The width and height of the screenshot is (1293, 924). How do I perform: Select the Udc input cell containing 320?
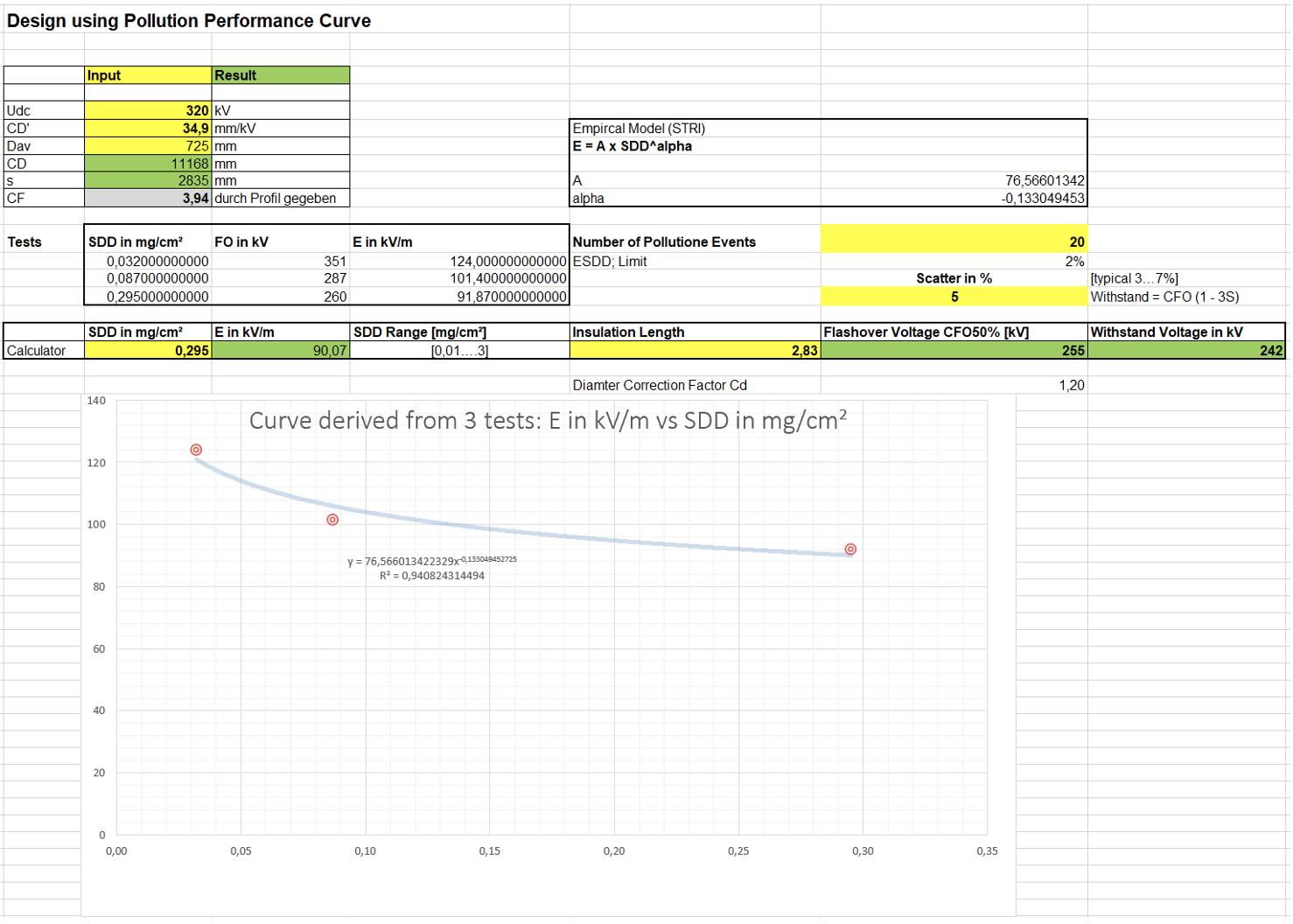coord(148,110)
